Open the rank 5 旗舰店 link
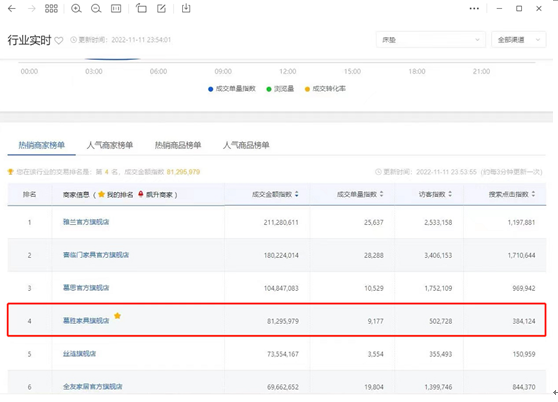Screen dimensions: 558x402 [x=79, y=354]
